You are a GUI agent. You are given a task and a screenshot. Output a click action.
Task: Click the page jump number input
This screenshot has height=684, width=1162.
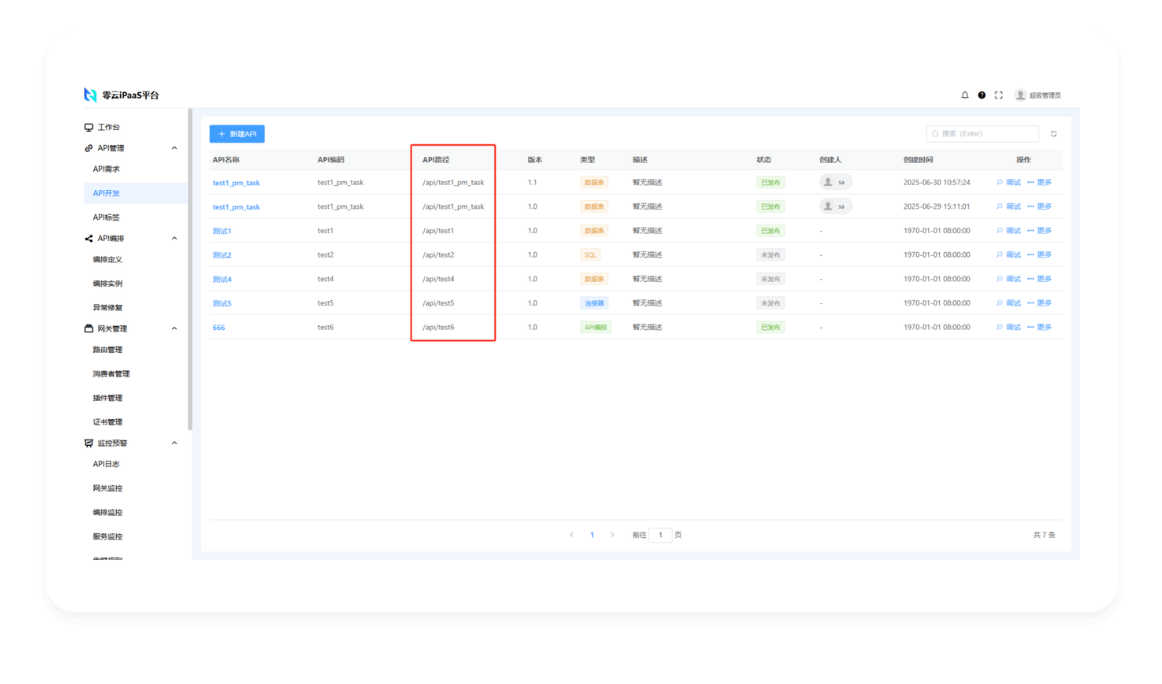[x=661, y=535]
